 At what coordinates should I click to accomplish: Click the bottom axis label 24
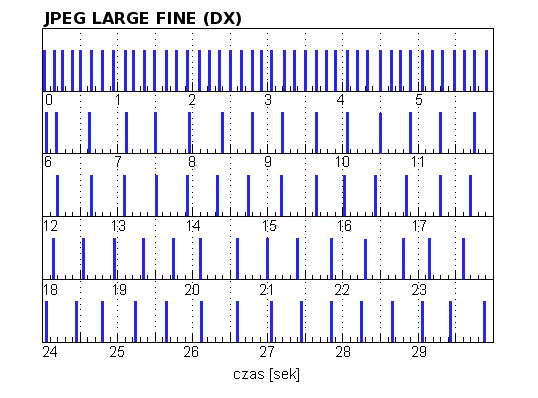click(50, 352)
